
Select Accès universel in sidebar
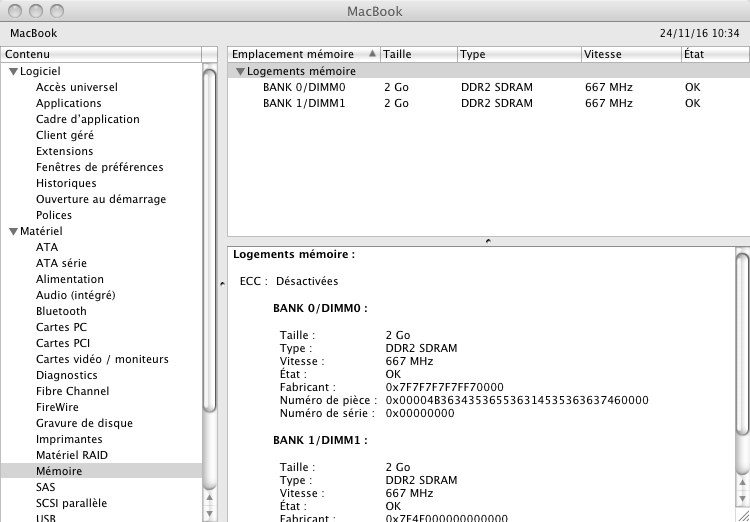(77, 87)
